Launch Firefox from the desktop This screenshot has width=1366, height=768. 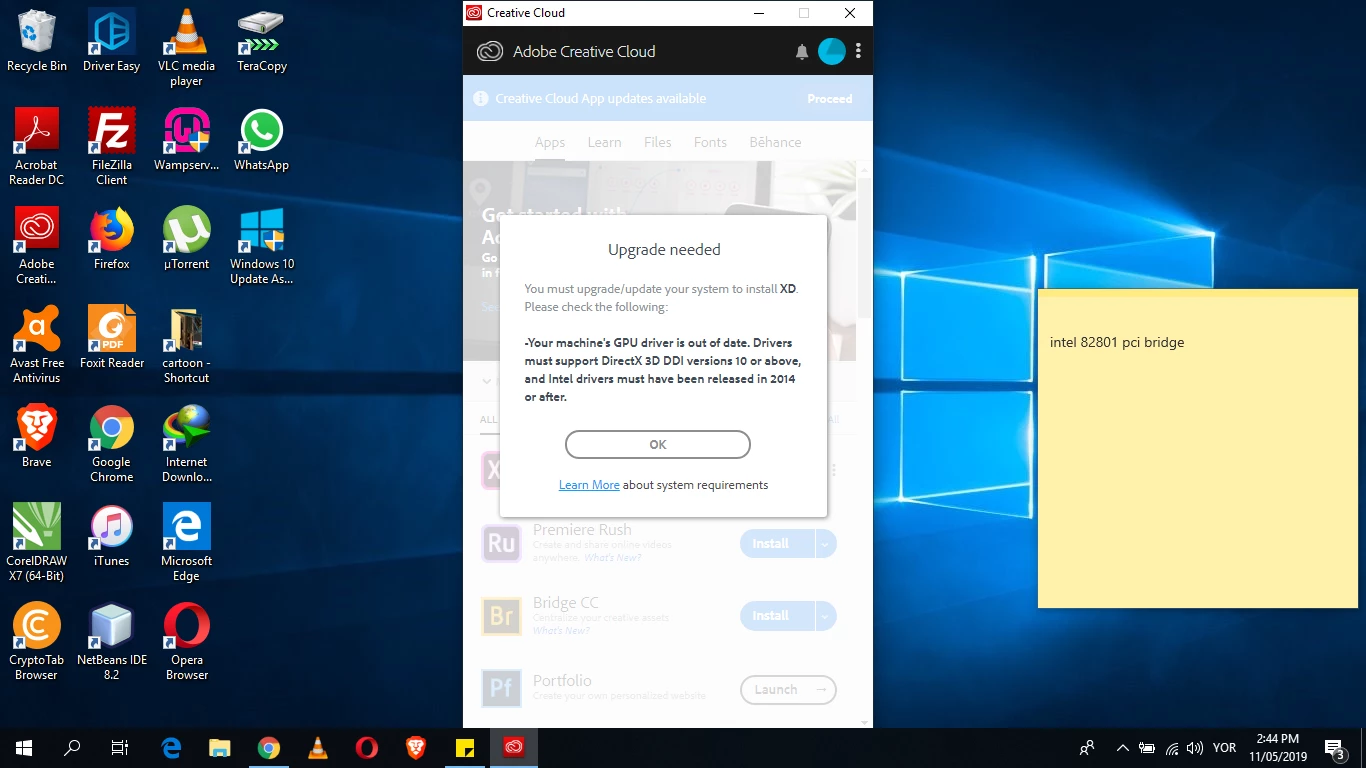(111, 239)
